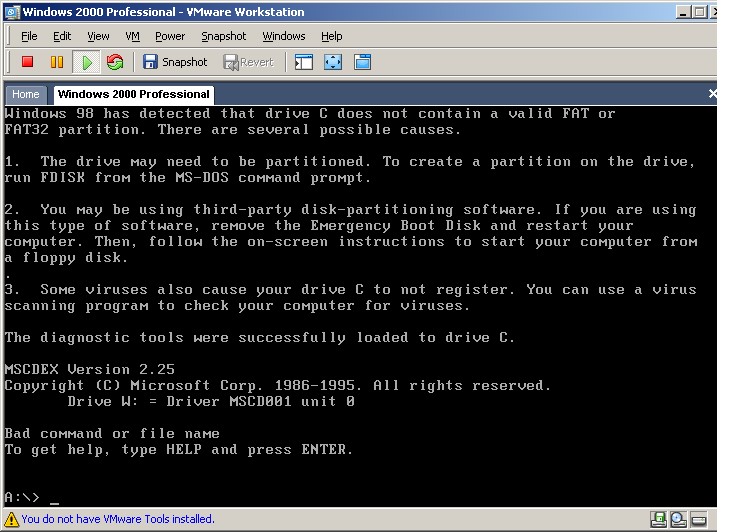The width and height of the screenshot is (731, 532).
Task: Open the Help menu
Action: coord(331,36)
